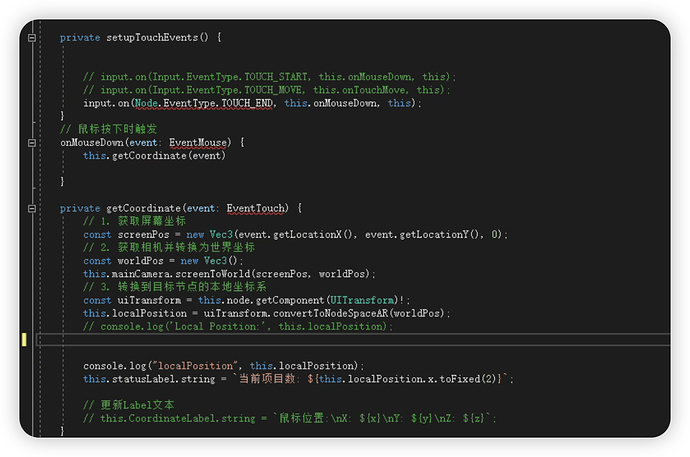Place cursor on the highlighted empty line
Image resolution: width=690 pixels, height=457 pixels.
(x=354, y=340)
